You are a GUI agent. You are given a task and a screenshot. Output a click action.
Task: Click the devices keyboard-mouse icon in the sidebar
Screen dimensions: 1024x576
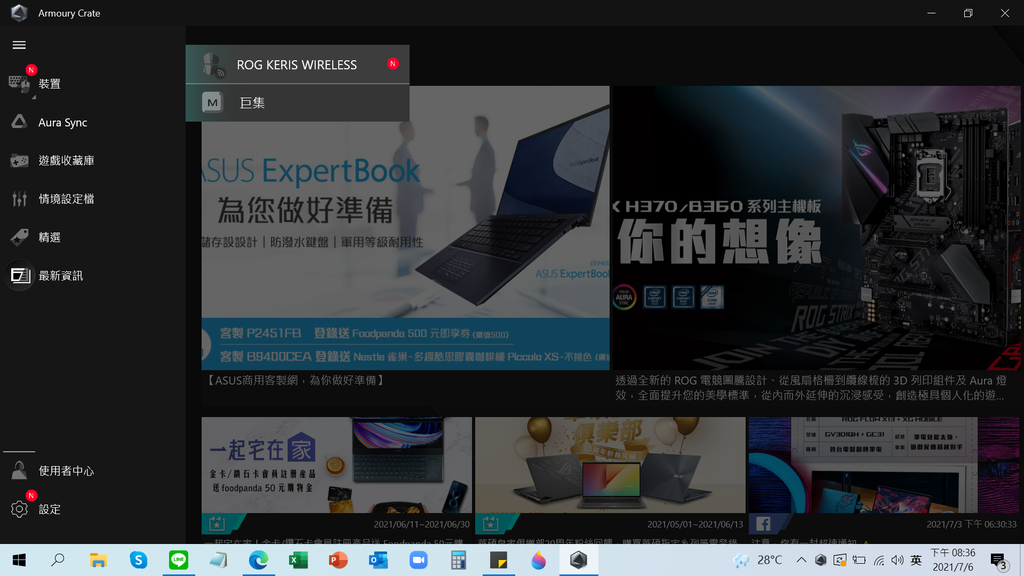pyautogui.click(x=19, y=84)
